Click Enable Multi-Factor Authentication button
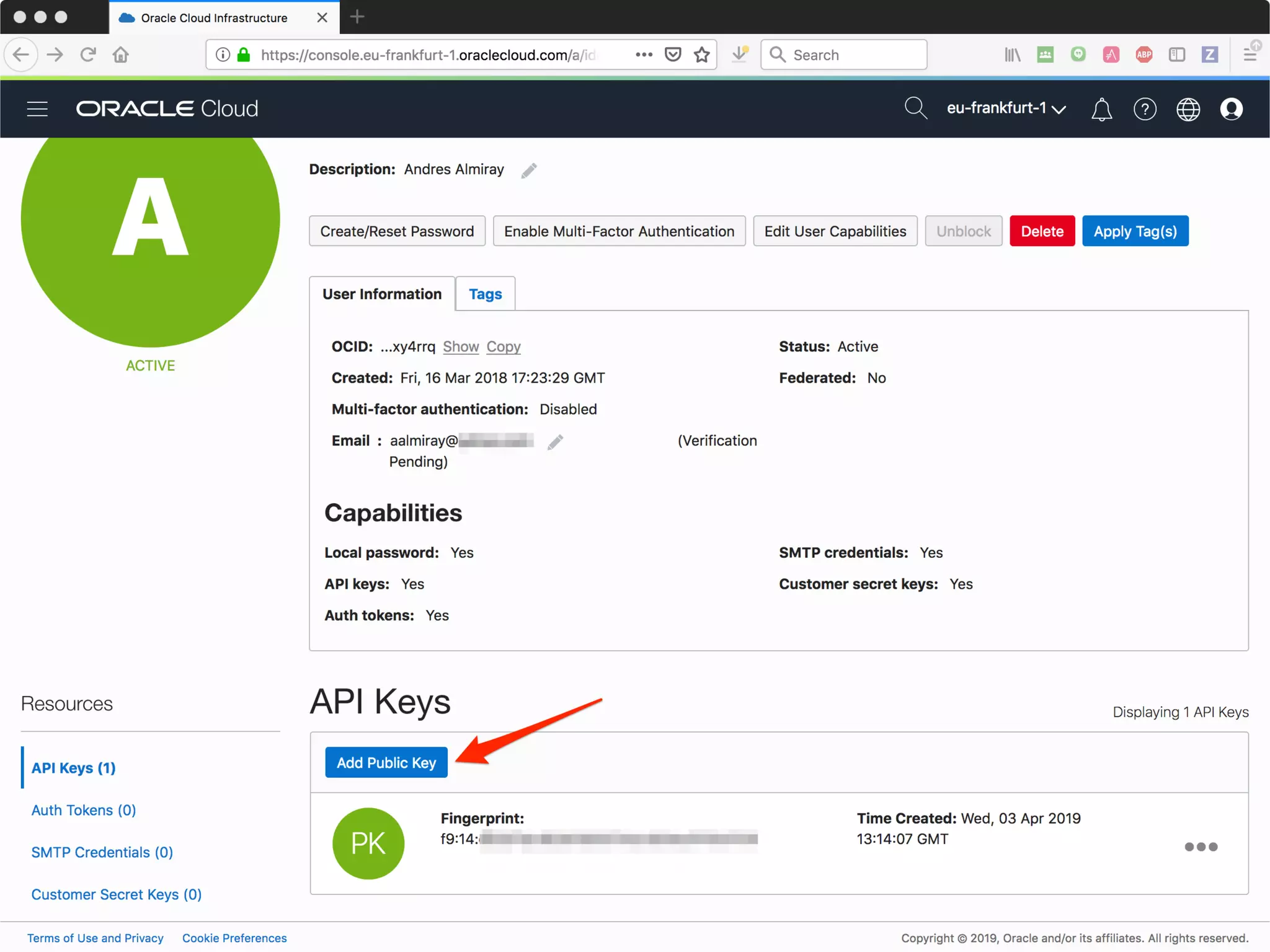 (x=619, y=231)
